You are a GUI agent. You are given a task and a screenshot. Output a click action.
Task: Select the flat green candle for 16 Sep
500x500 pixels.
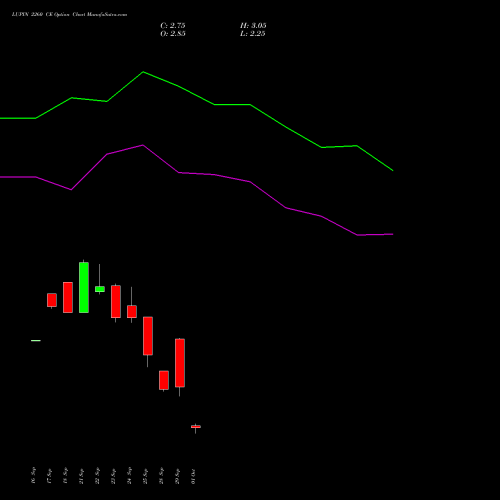pos(36,340)
